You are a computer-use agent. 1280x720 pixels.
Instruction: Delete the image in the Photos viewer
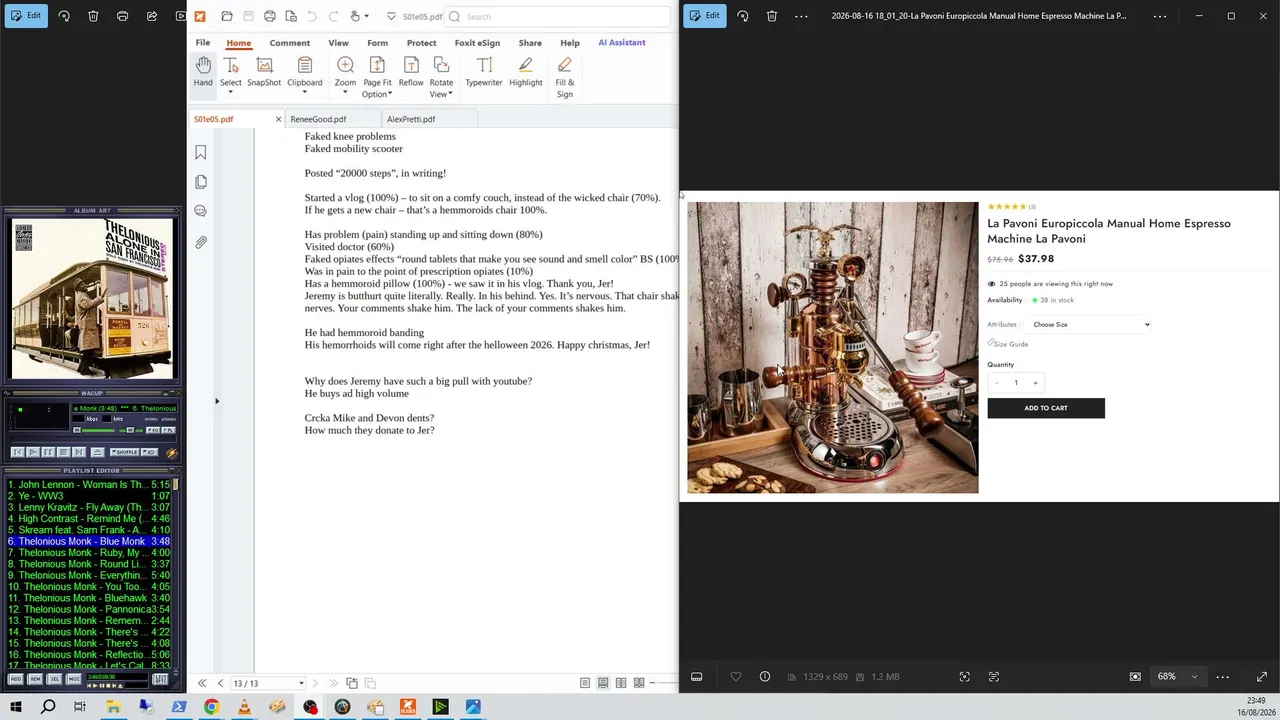coord(772,16)
